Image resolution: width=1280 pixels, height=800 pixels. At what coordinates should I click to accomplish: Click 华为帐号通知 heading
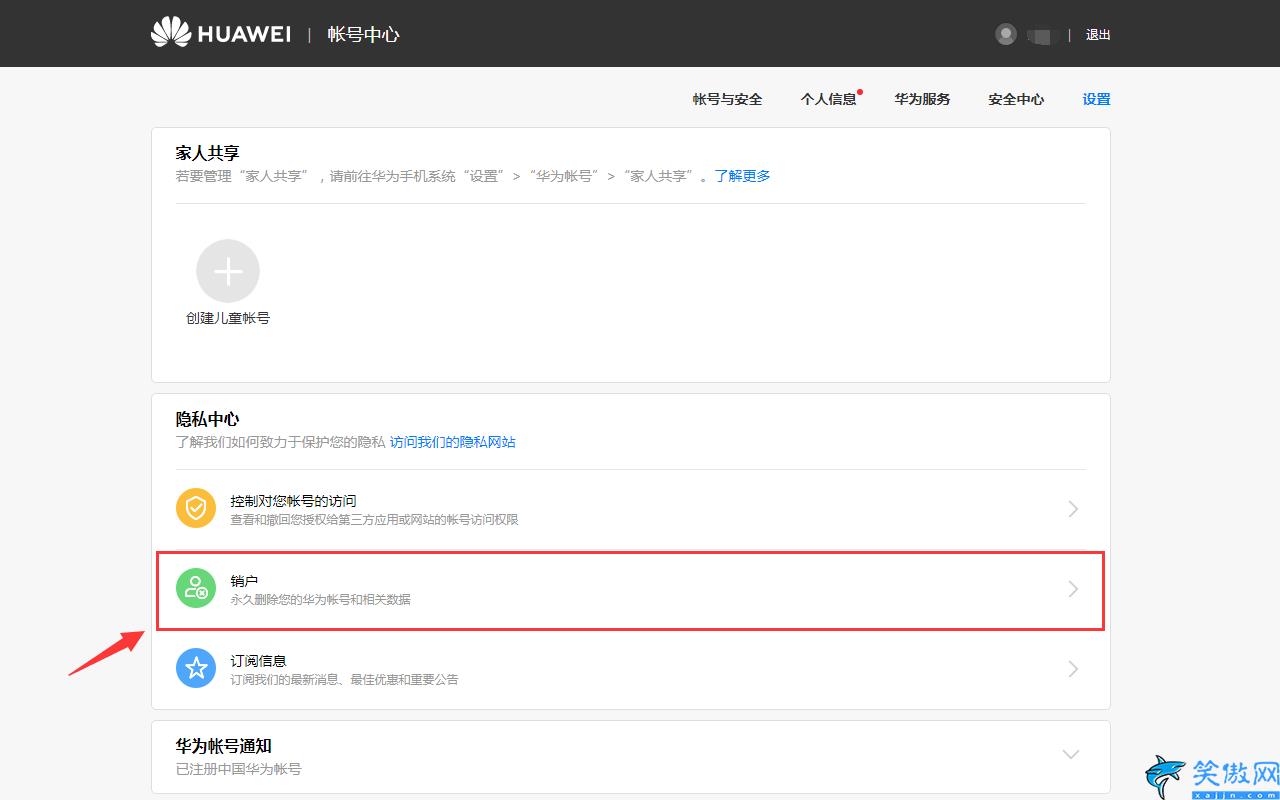[224, 746]
